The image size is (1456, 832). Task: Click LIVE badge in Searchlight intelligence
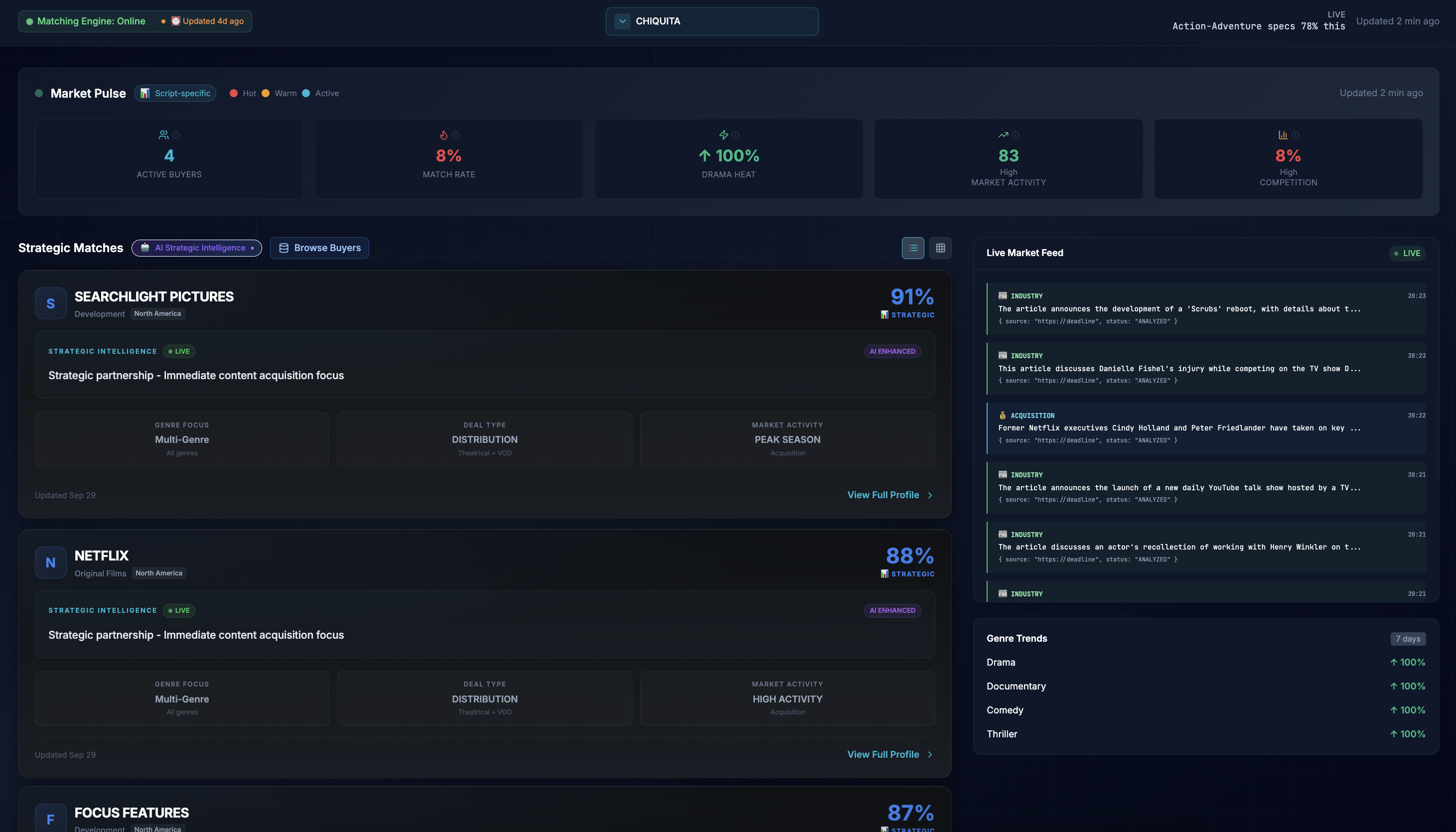[179, 351]
